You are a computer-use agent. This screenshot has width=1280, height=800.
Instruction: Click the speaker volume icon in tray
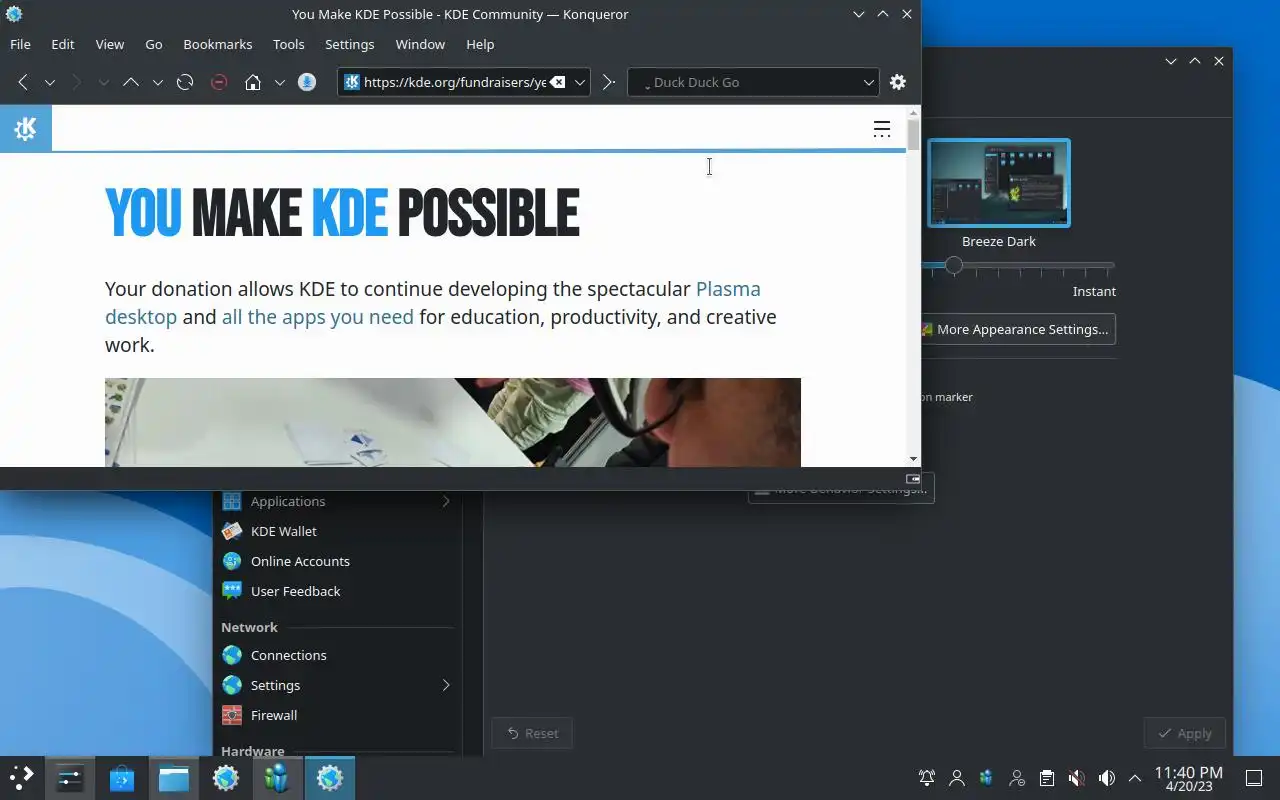[x=1107, y=778]
